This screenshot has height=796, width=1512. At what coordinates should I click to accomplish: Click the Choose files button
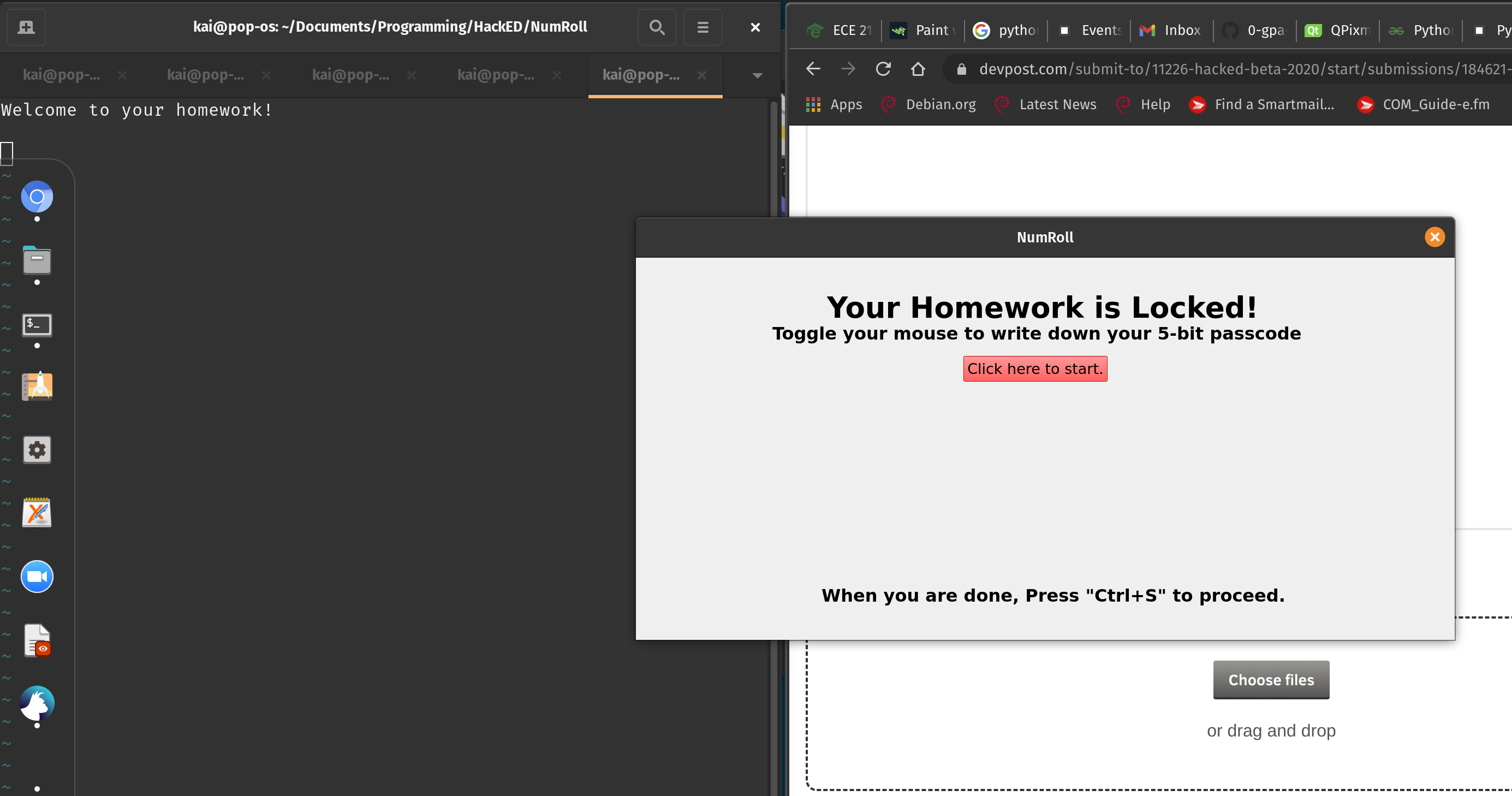tap(1271, 680)
